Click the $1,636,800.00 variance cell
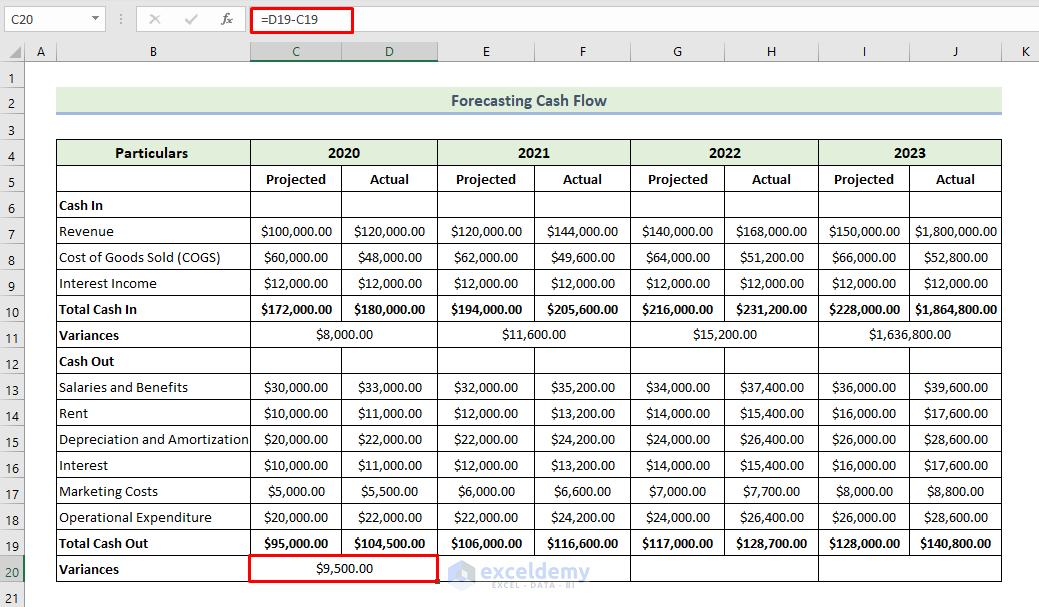The image size is (1039, 607). [910, 335]
